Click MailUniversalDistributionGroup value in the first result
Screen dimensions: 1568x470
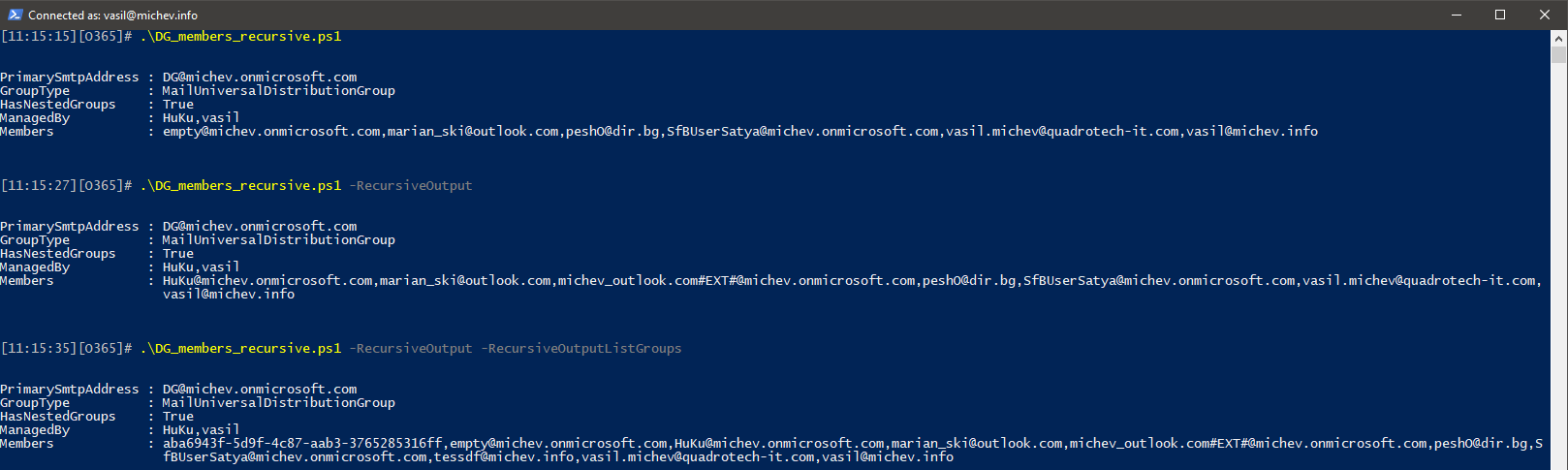[279, 90]
